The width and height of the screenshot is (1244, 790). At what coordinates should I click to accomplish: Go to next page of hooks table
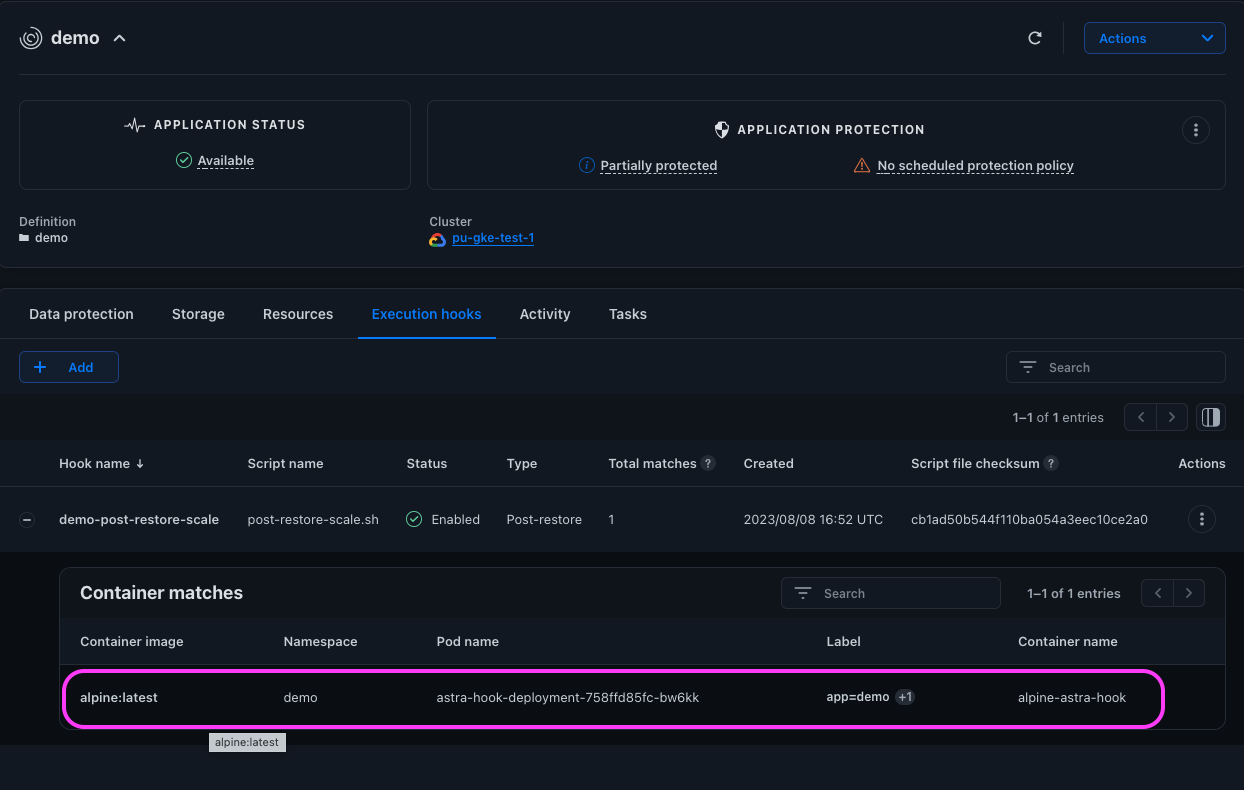pyautogui.click(x=1172, y=417)
